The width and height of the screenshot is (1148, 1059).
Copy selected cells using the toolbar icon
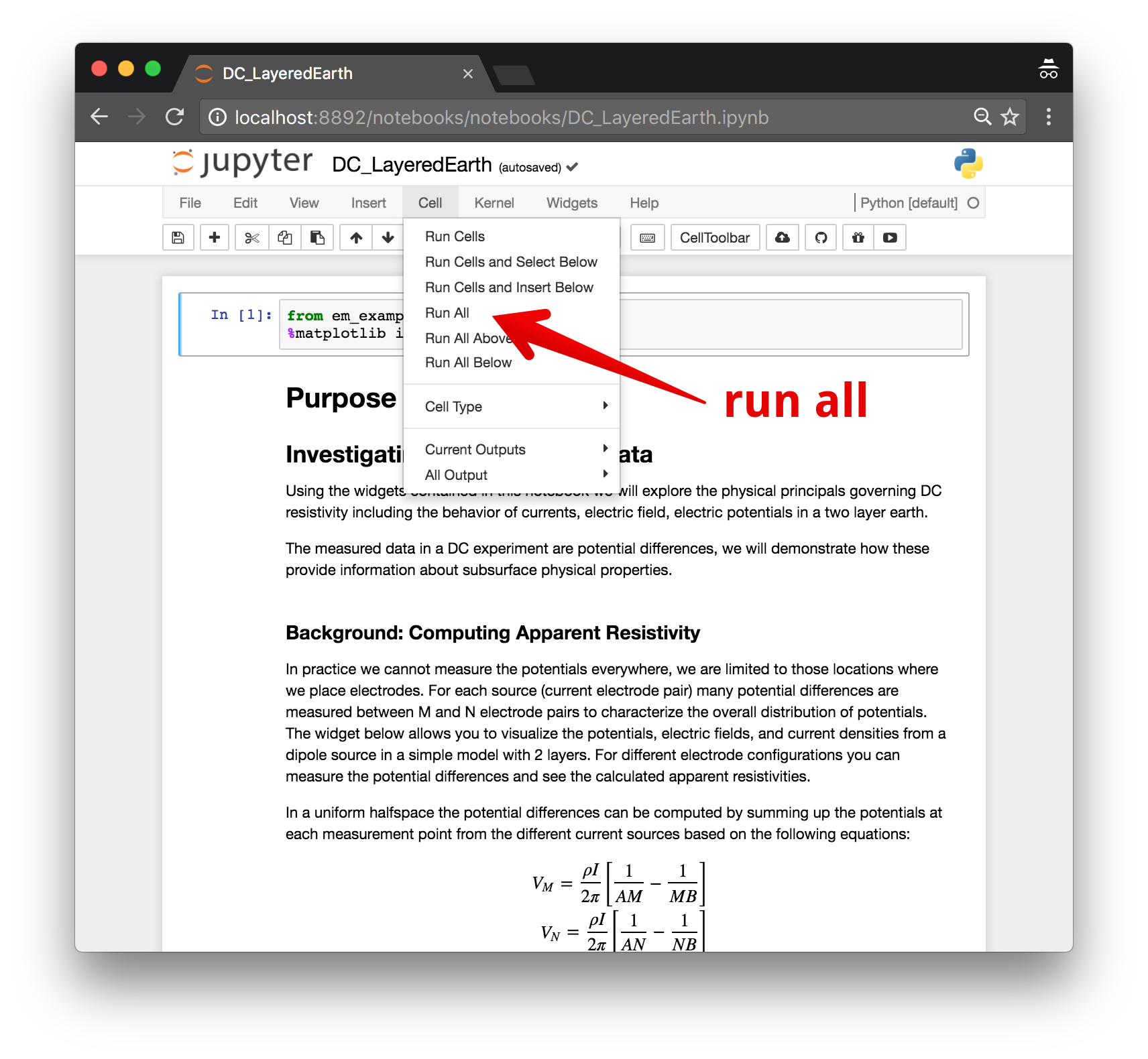pyautogui.click(x=285, y=238)
